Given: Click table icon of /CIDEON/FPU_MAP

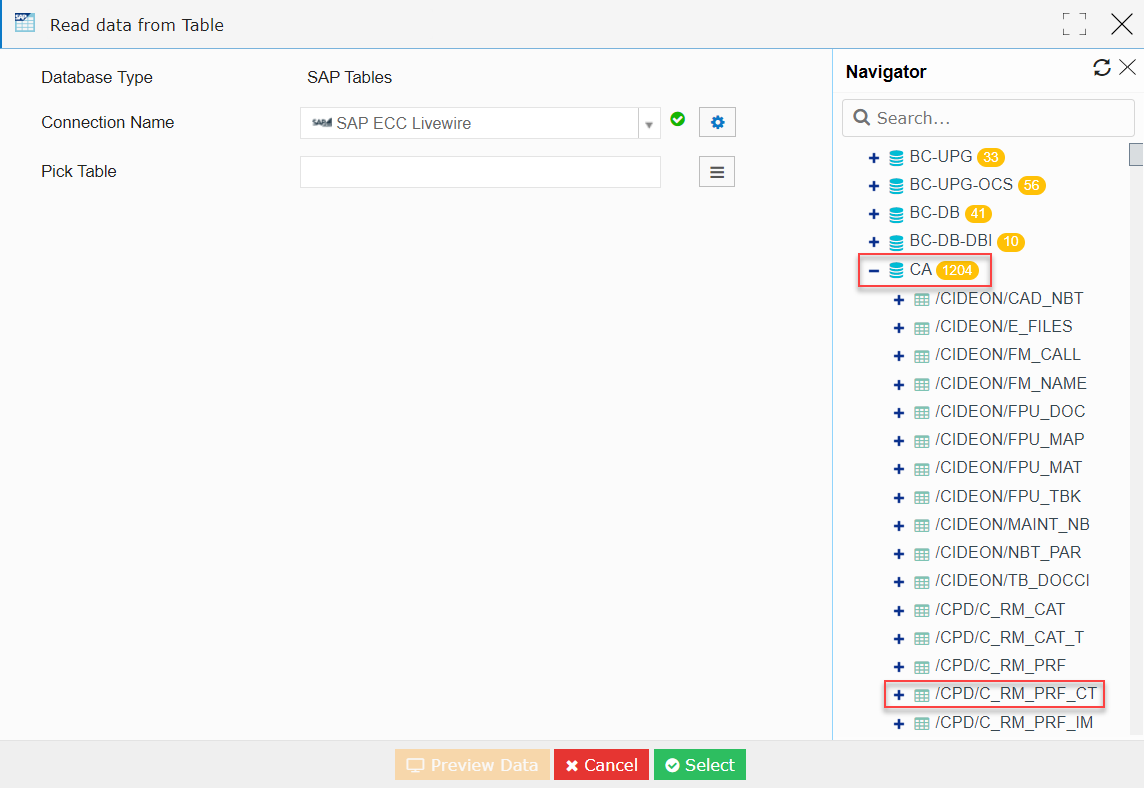Looking at the screenshot, I should pyautogui.click(x=921, y=441).
